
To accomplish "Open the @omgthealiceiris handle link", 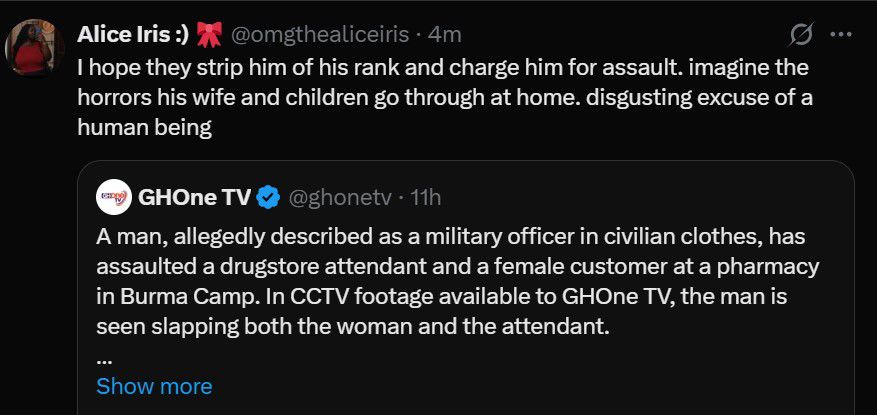I will pos(320,35).
